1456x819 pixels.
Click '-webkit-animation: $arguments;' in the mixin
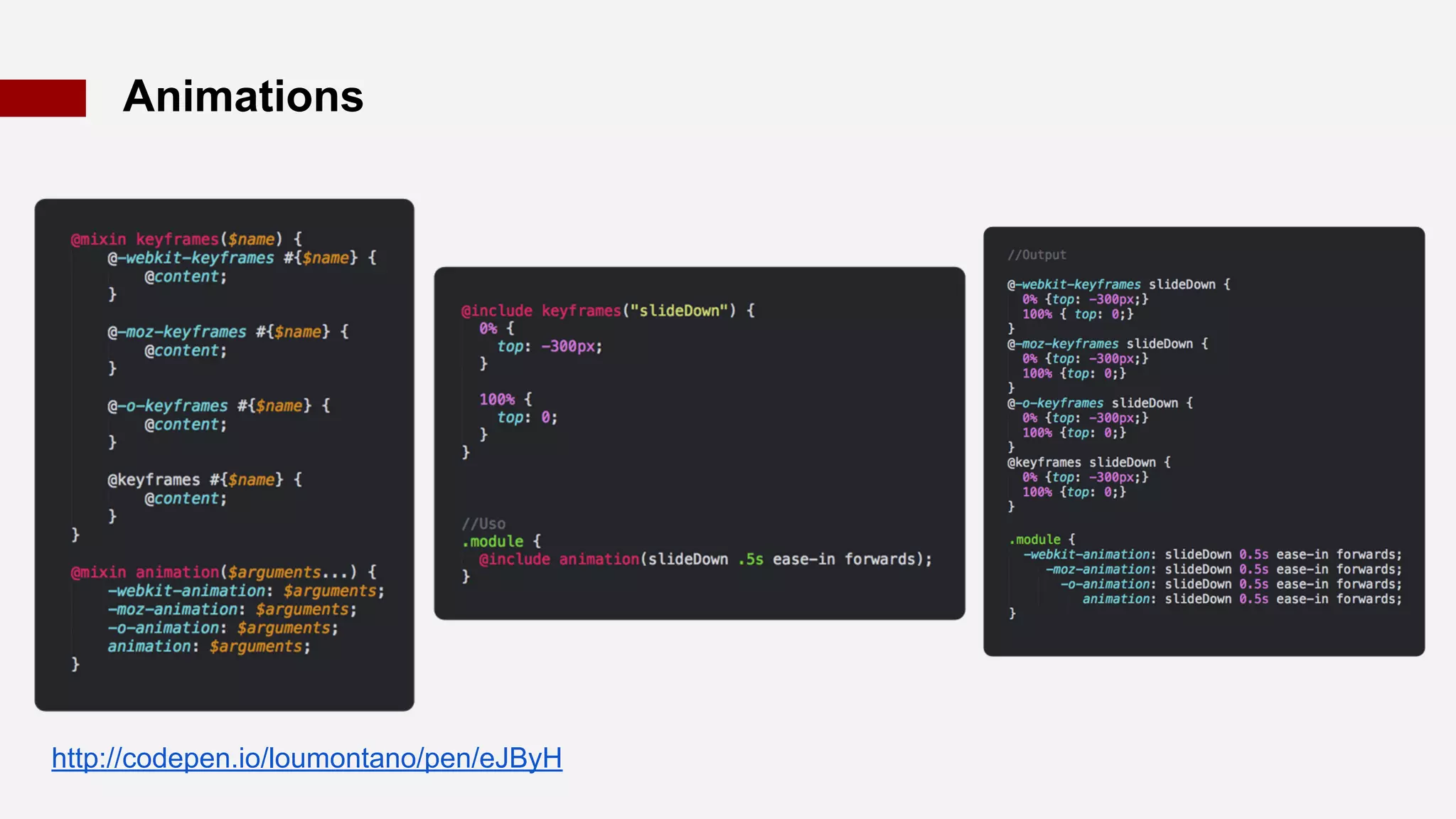tap(246, 590)
